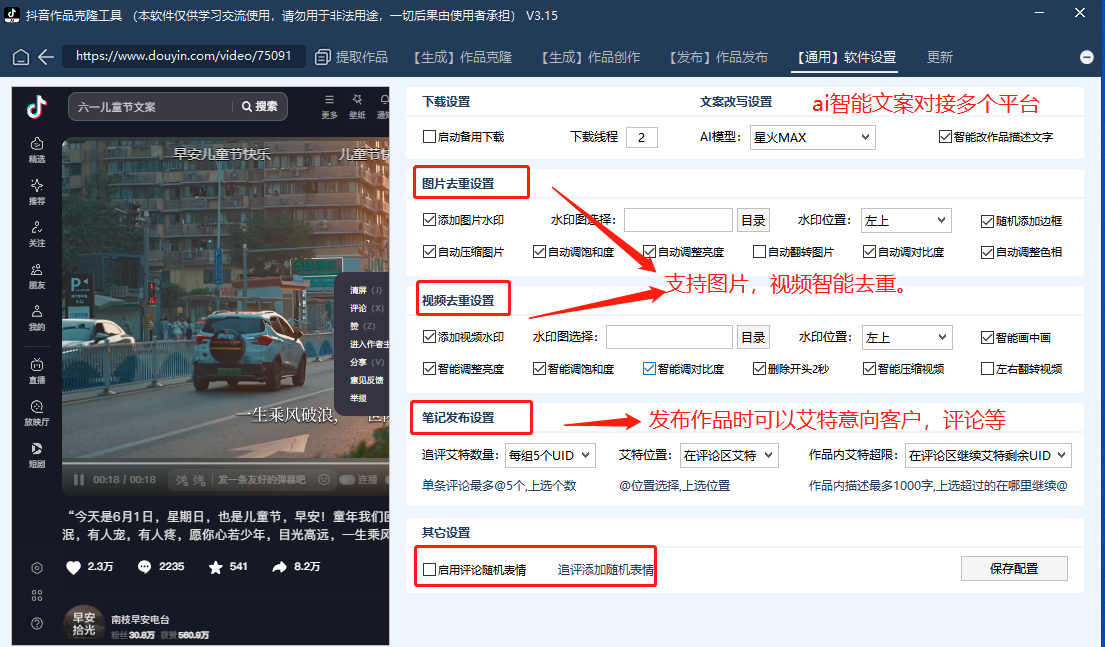
Task: Select 评论 from the context menu
Action: tap(360, 308)
